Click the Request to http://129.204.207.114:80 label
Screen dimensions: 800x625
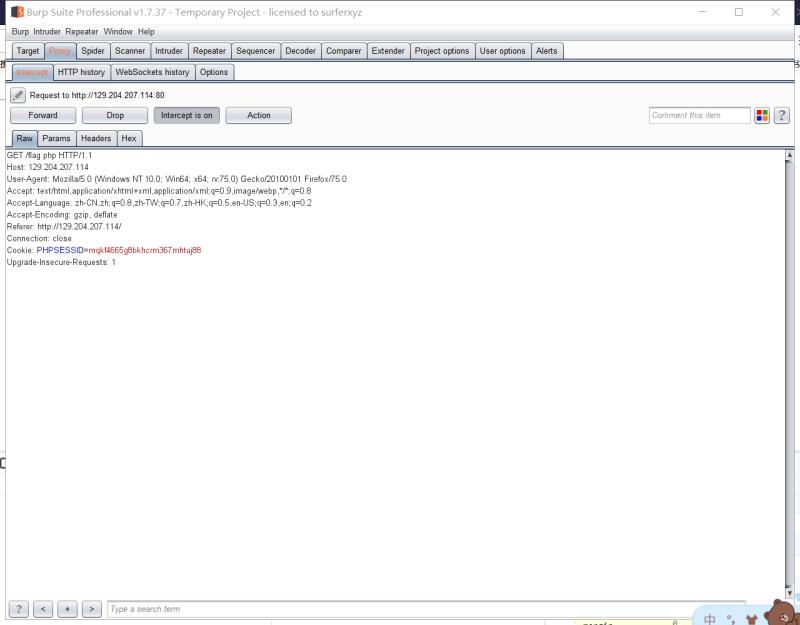click(x=97, y=95)
